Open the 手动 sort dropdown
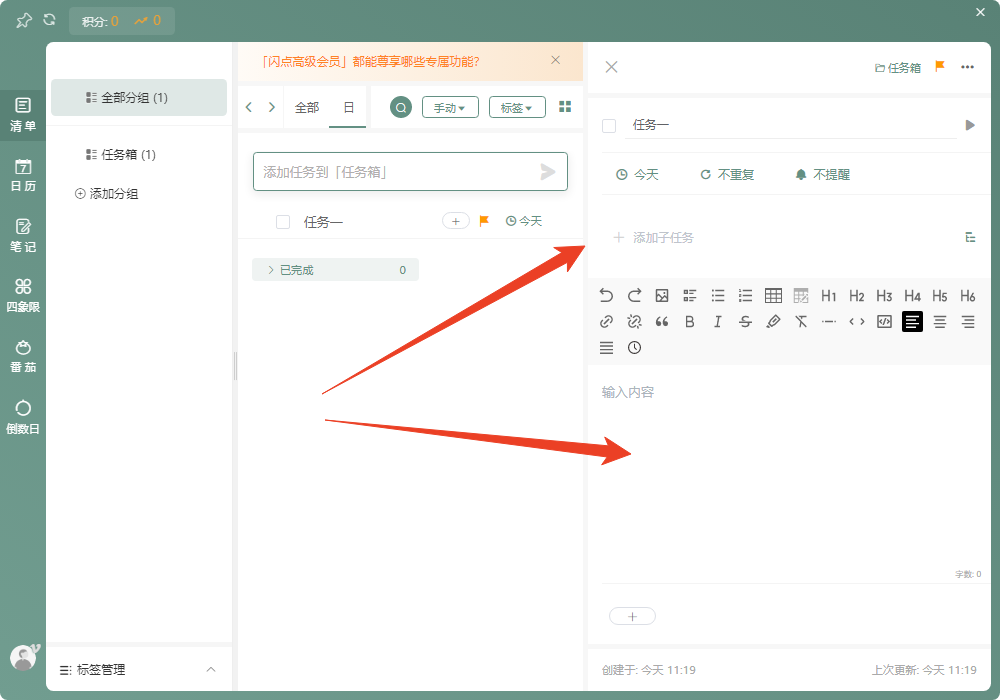 pos(450,106)
